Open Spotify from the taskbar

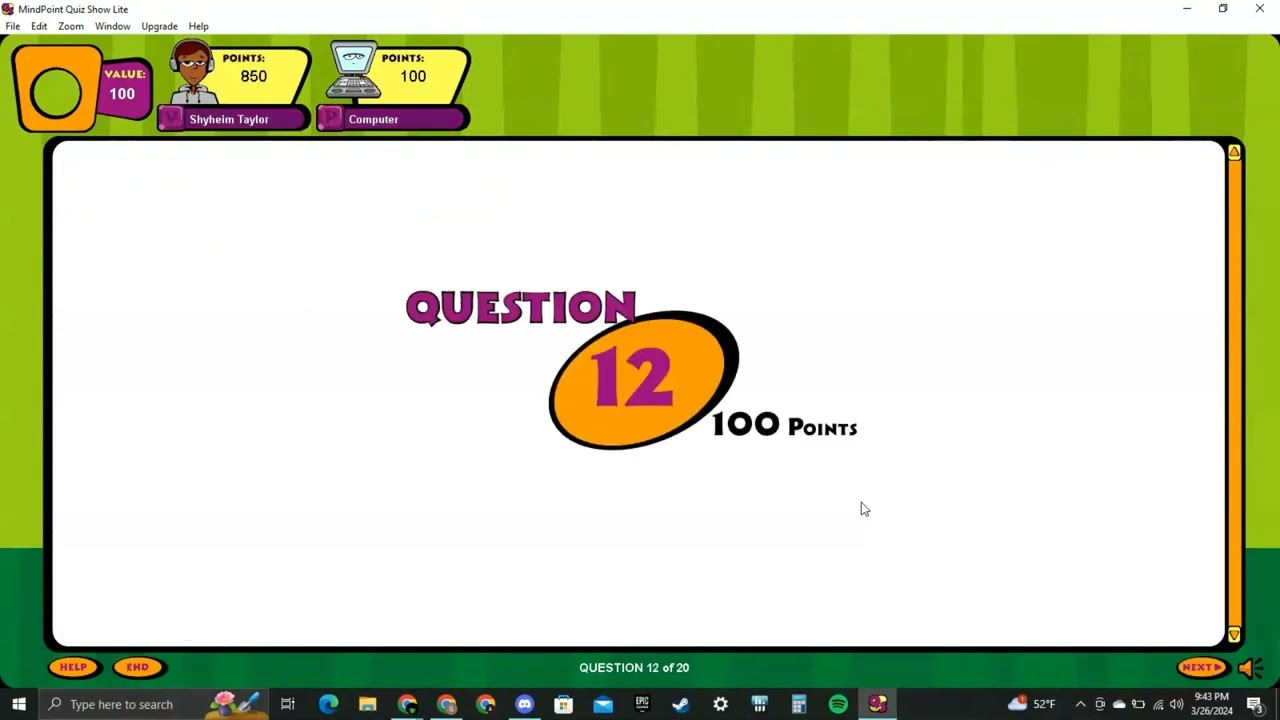point(838,704)
